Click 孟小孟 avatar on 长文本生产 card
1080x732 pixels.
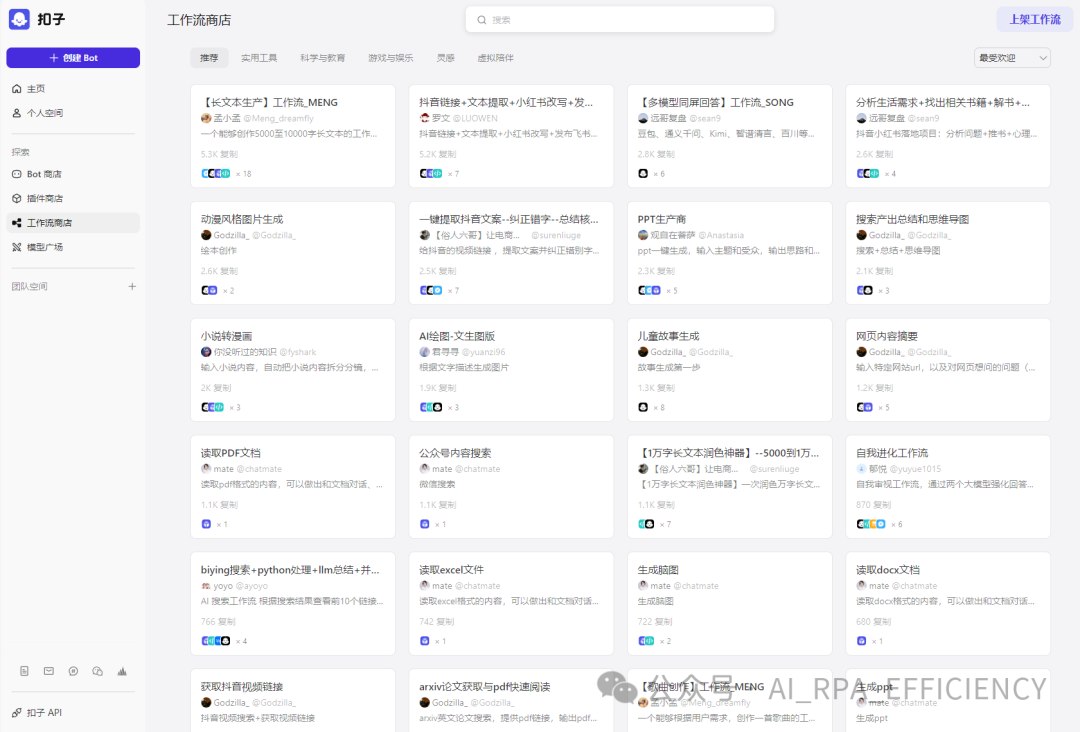pyautogui.click(x=206, y=118)
